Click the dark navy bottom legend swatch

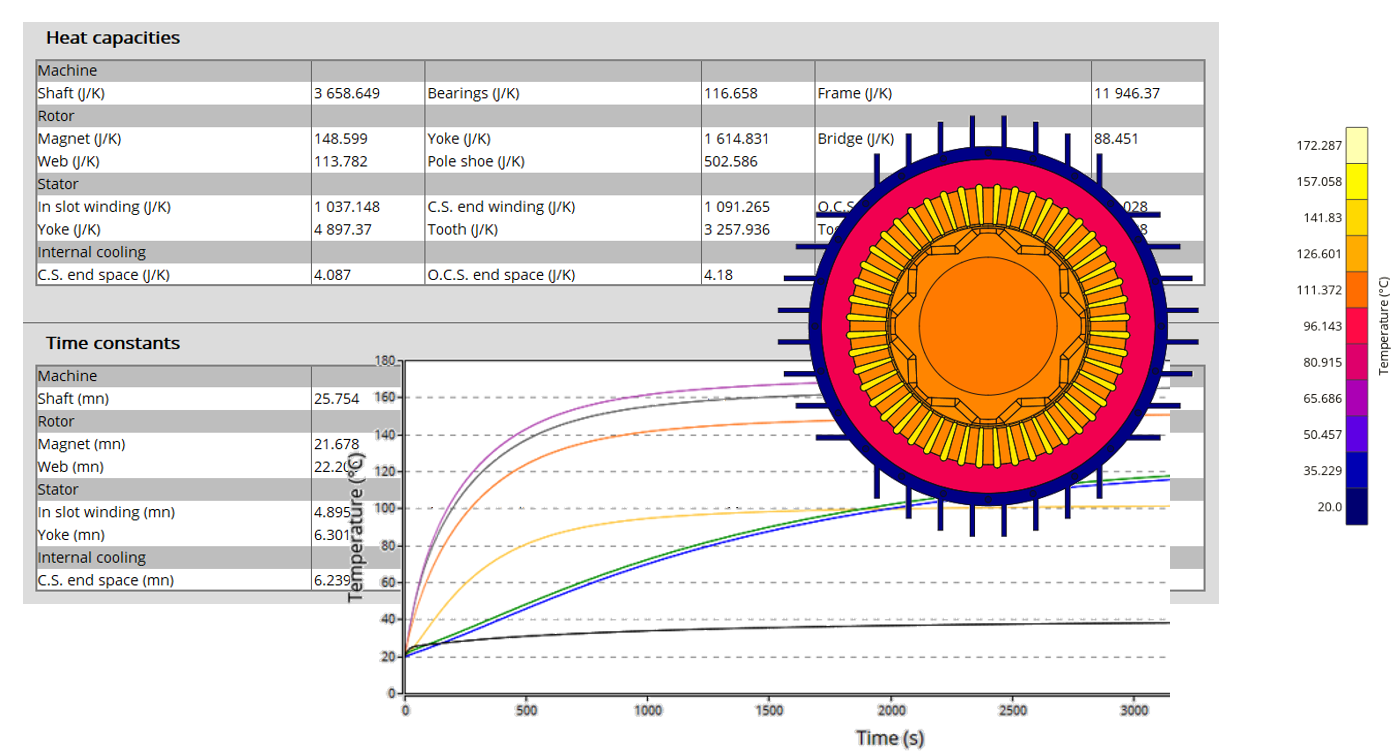1356,506
